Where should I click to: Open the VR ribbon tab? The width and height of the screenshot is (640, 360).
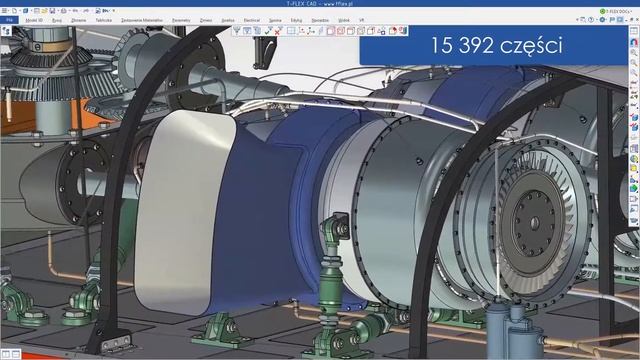[361, 20]
